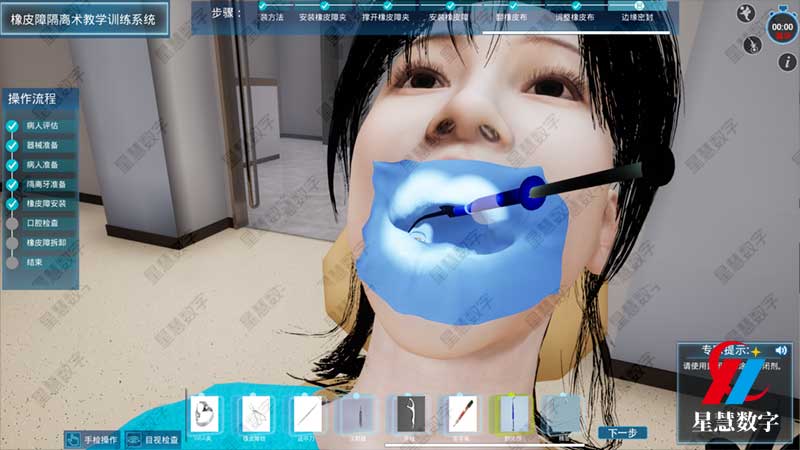The height and width of the screenshot is (450, 800).
Task: Pick the red-tipped pen instrument card
Action: coord(460,414)
